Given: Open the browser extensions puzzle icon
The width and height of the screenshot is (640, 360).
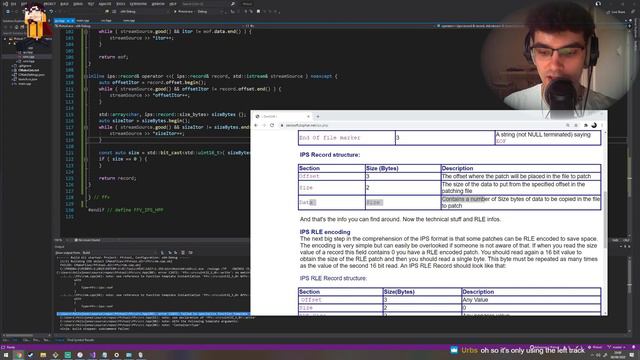Looking at the screenshot, I should pyautogui.click(x=586, y=125).
